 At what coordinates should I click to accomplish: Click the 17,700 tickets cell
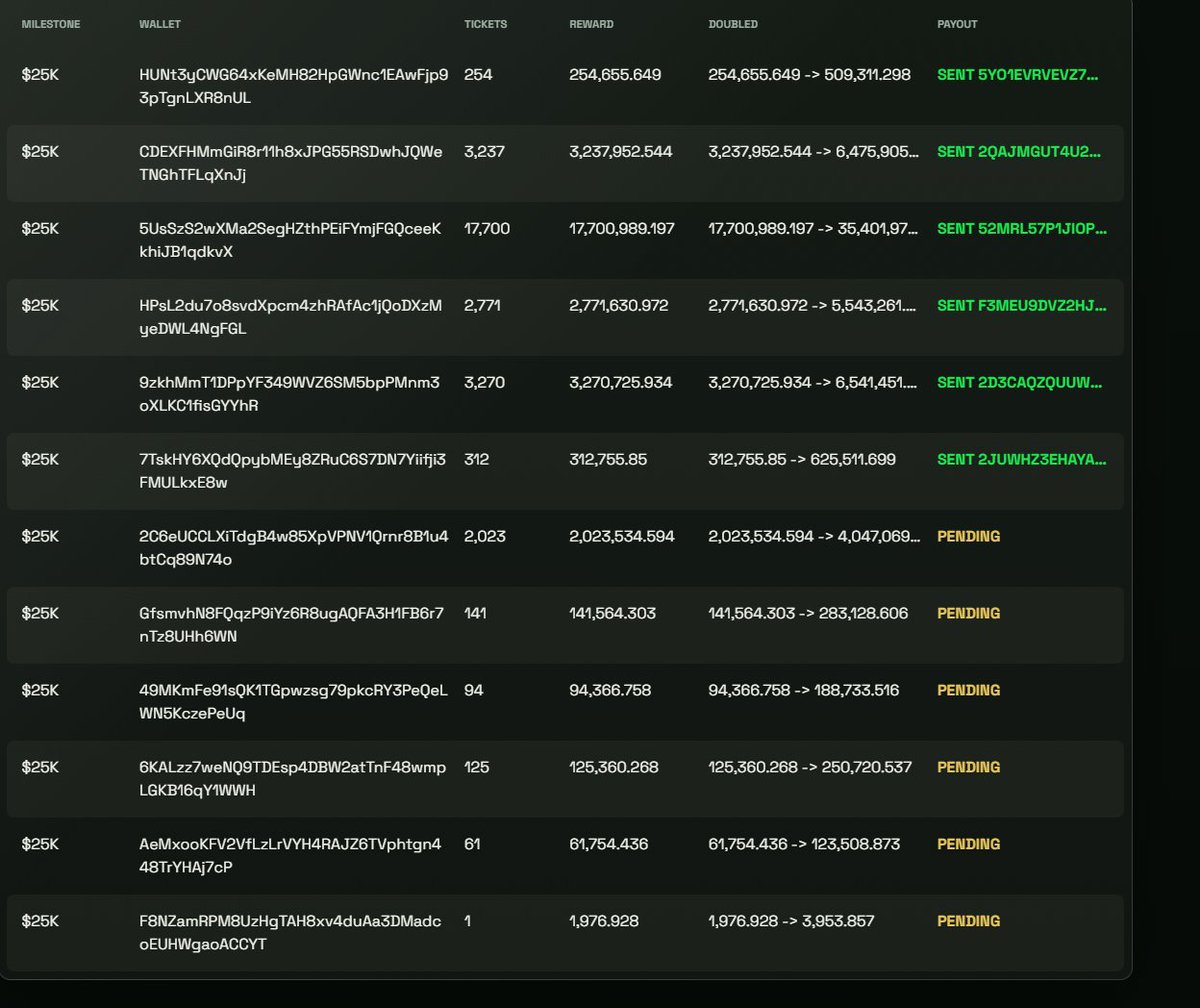[487, 229]
